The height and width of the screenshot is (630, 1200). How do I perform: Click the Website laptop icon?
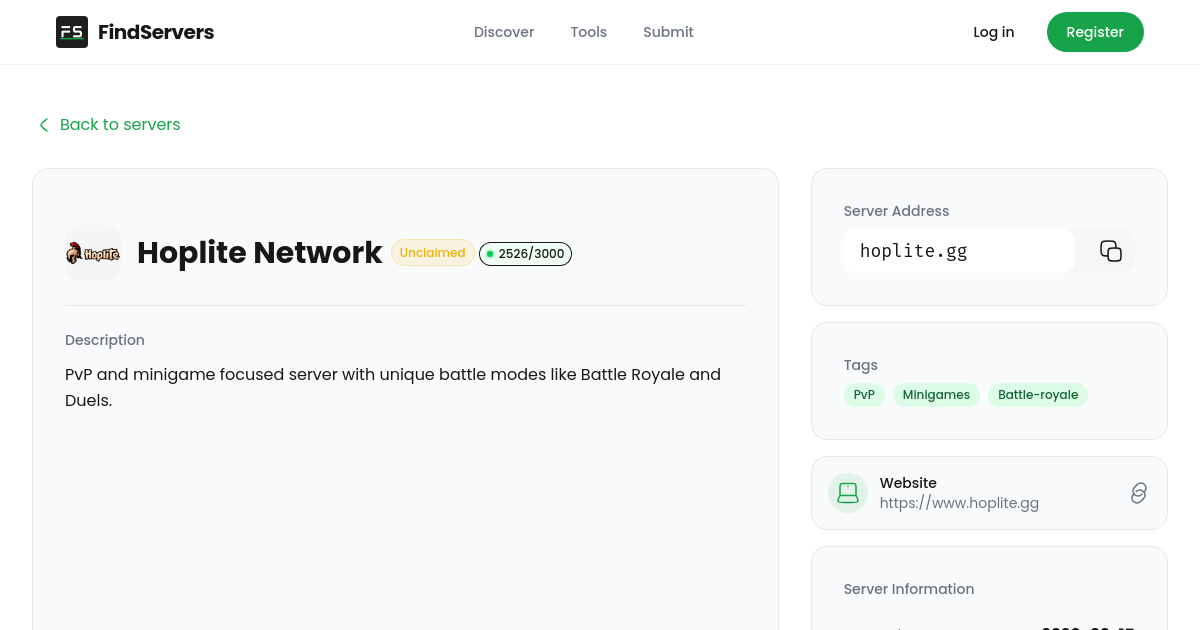[x=848, y=493]
